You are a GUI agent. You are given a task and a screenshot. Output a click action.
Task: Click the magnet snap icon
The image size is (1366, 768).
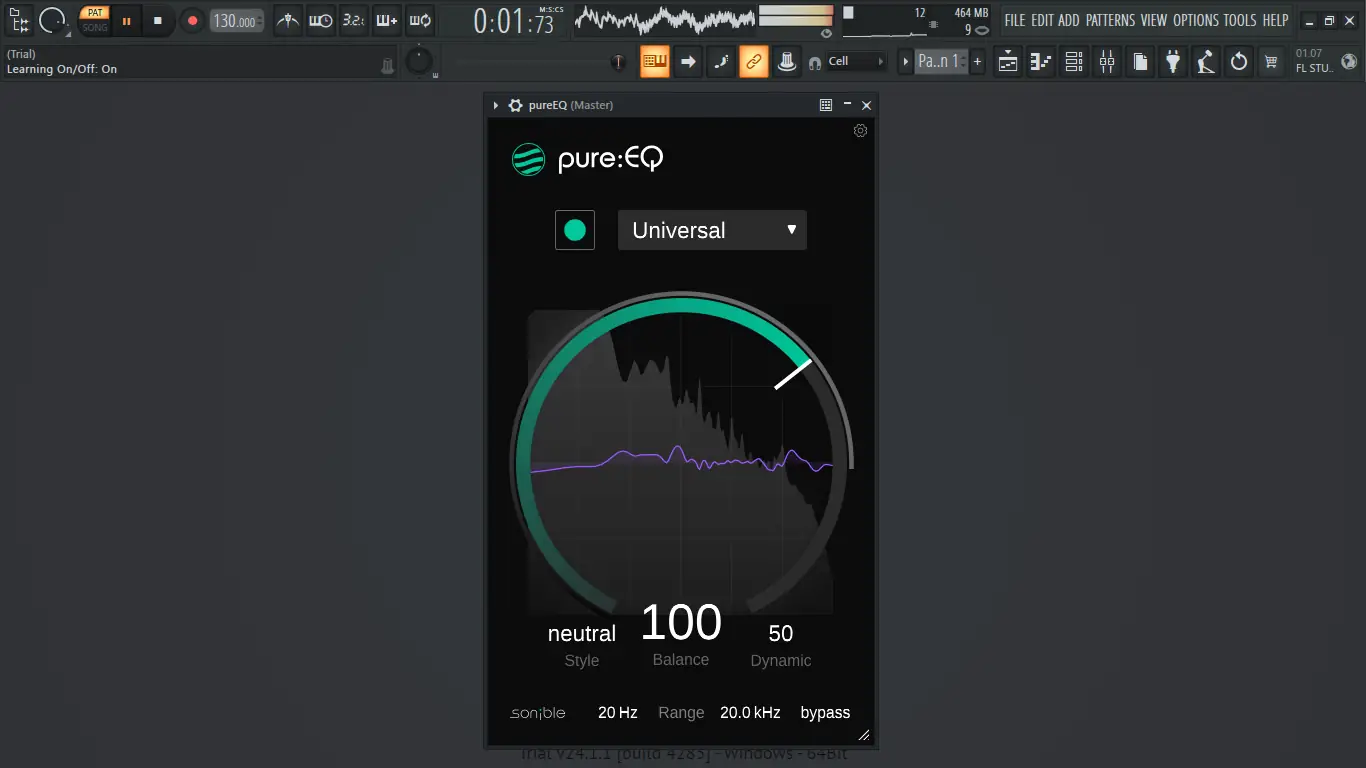815,62
